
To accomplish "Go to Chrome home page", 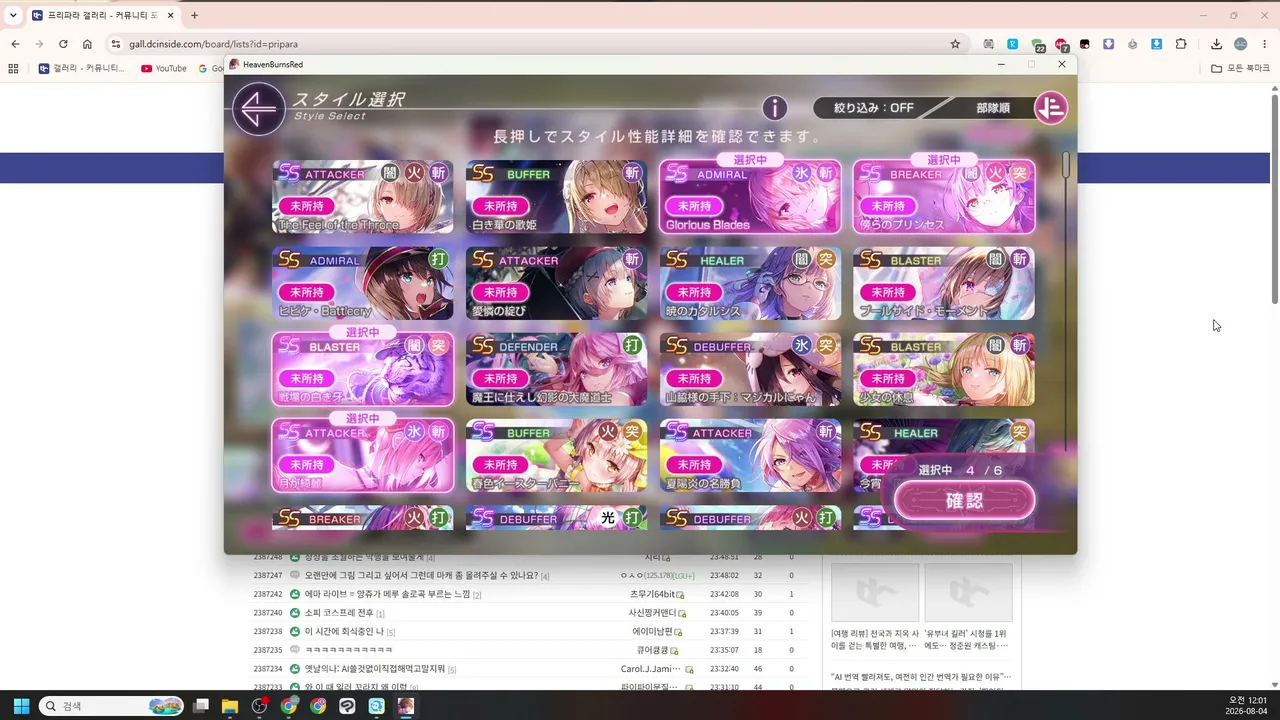I will pos(87,44).
